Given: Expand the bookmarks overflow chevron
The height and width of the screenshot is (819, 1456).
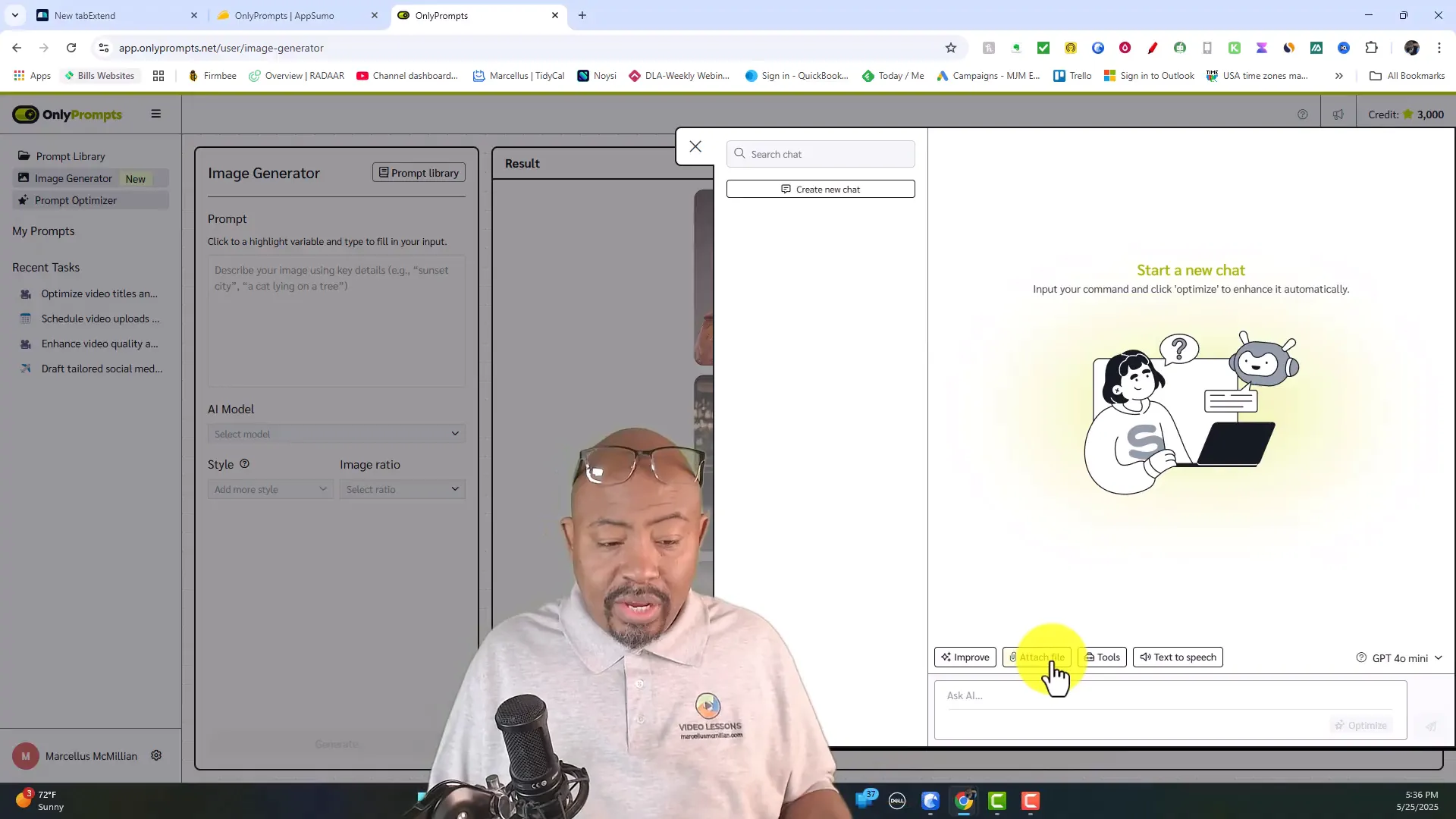Looking at the screenshot, I should (1339, 76).
